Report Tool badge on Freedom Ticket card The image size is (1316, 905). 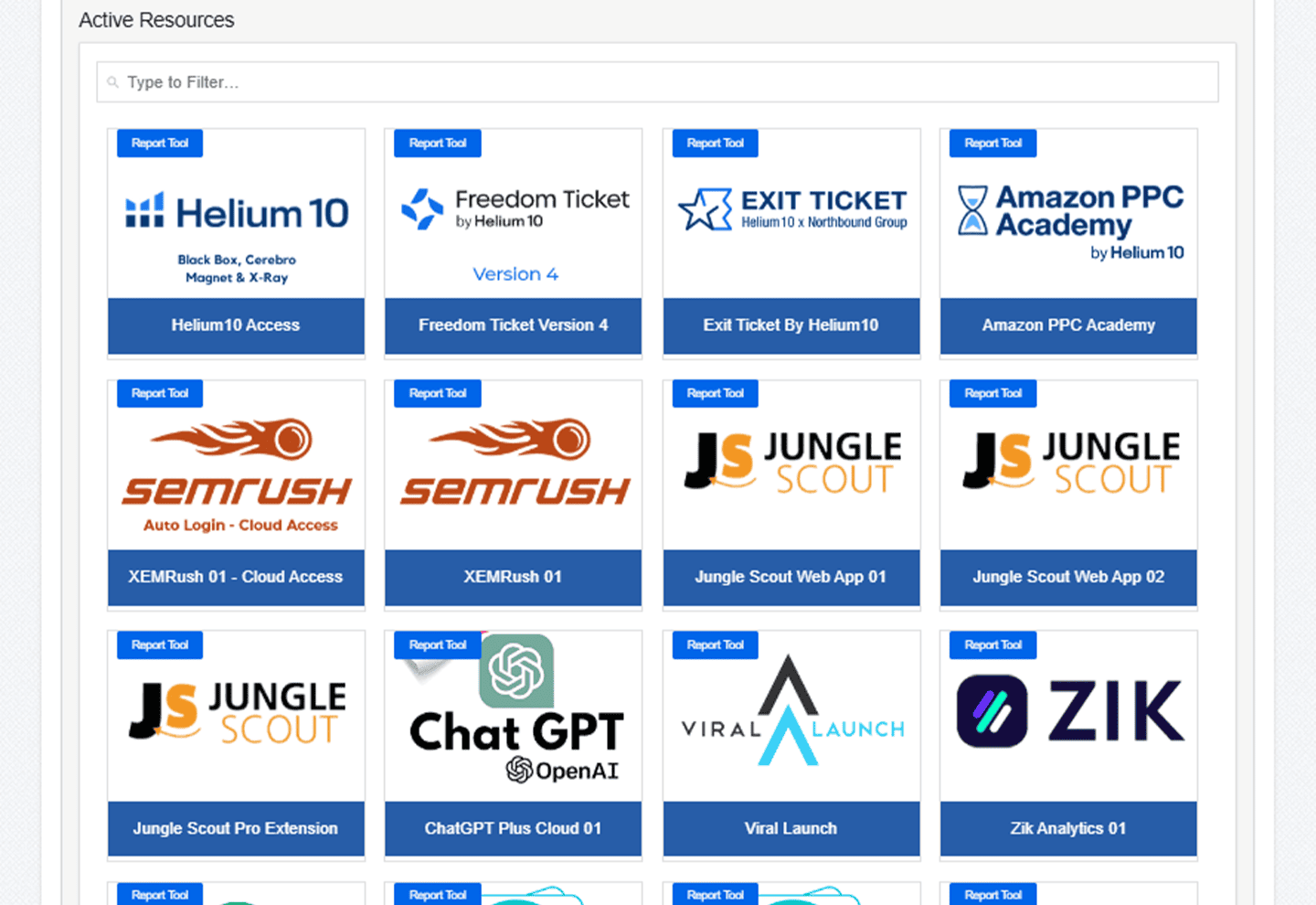[438, 144]
